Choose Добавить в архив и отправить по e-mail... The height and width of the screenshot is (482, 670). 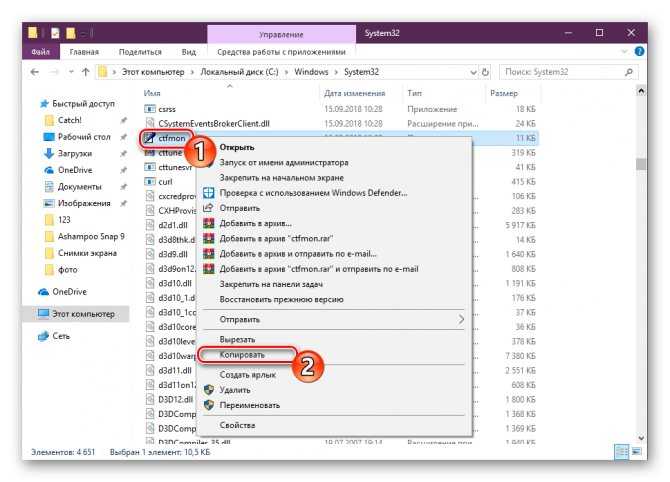[298, 254]
